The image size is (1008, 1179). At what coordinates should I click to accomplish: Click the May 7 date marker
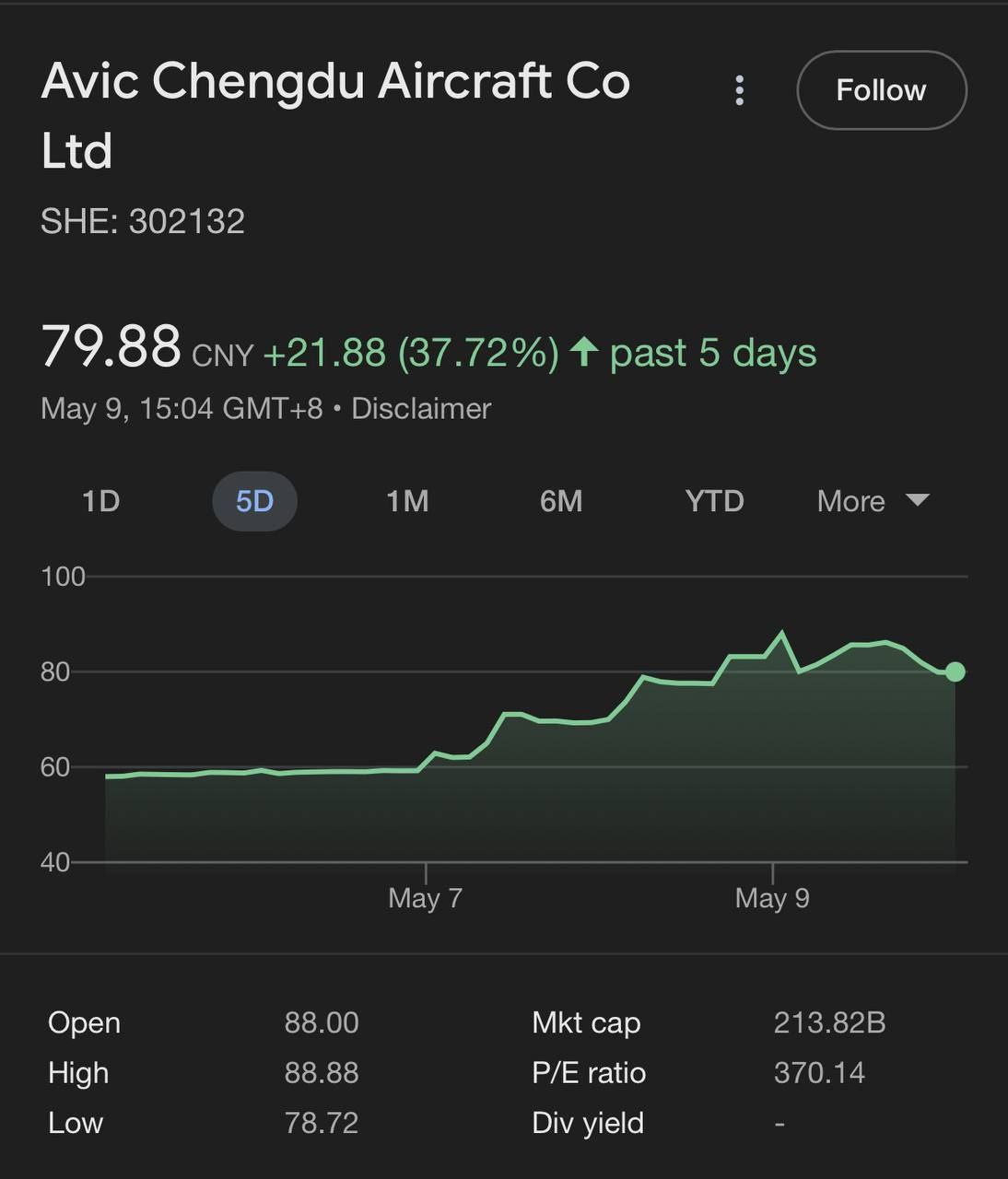[425, 897]
